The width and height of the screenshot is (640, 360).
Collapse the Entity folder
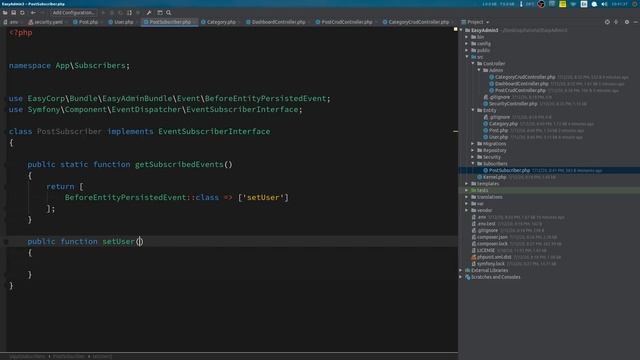[473, 110]
